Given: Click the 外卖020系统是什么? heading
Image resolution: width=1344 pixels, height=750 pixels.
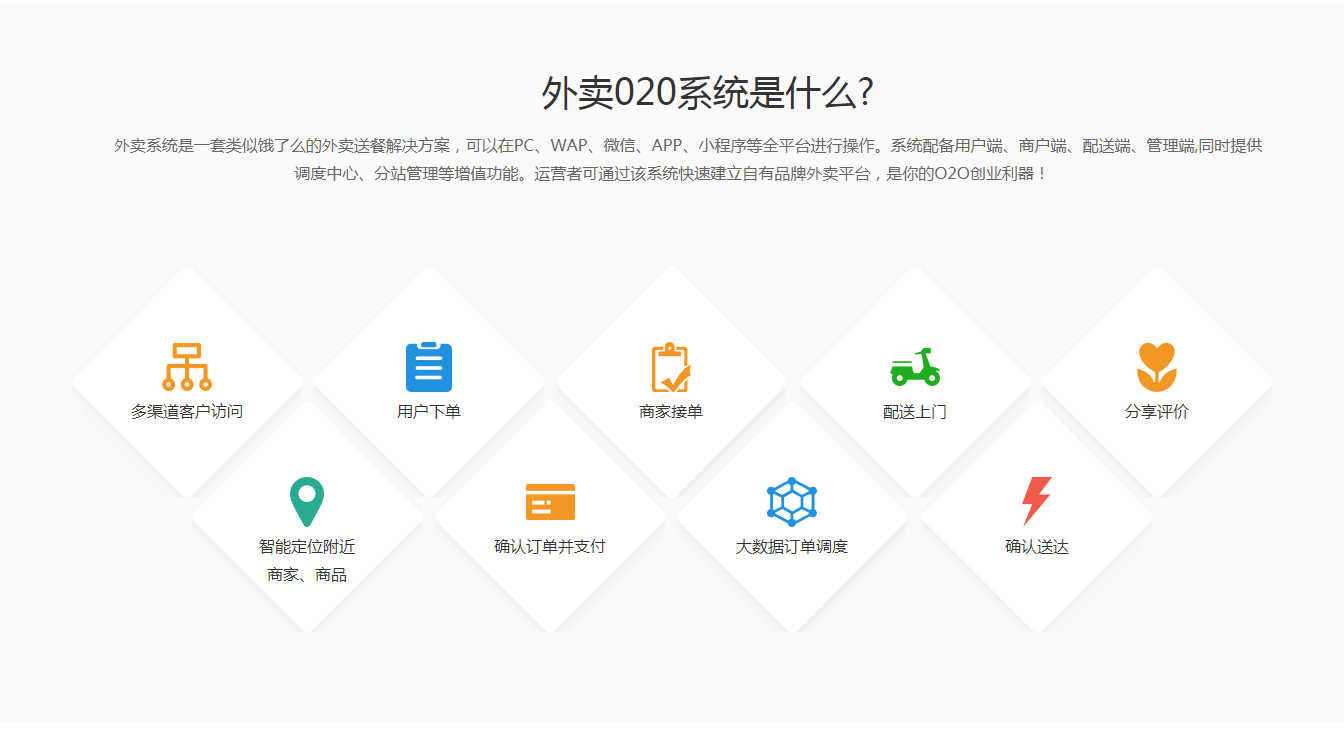Looking at the screenshot, I should pos(707,93).
